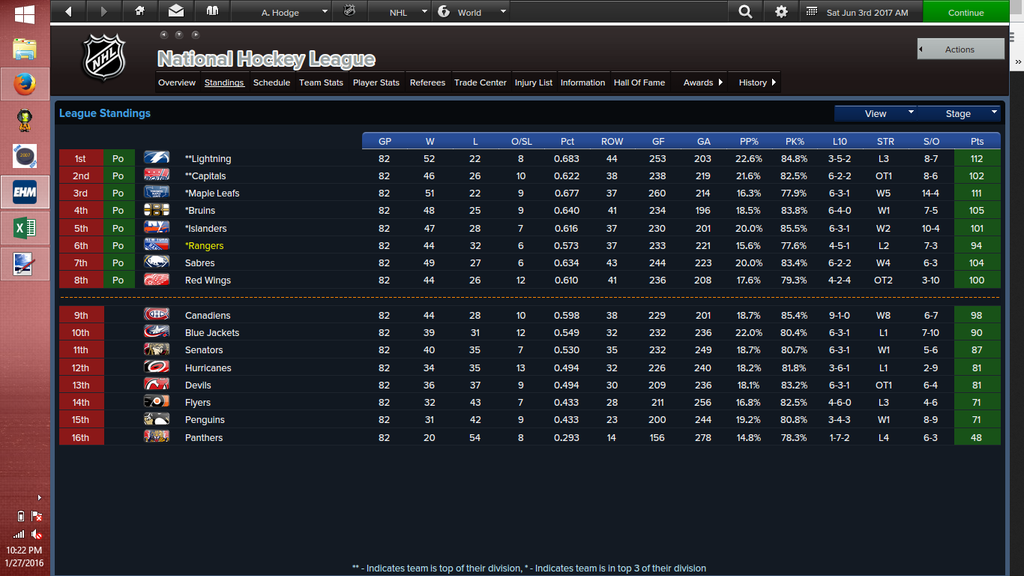Screen dimensions: 1024x576
Task: Select the Standings tab
Action: [x=224, y=82]
